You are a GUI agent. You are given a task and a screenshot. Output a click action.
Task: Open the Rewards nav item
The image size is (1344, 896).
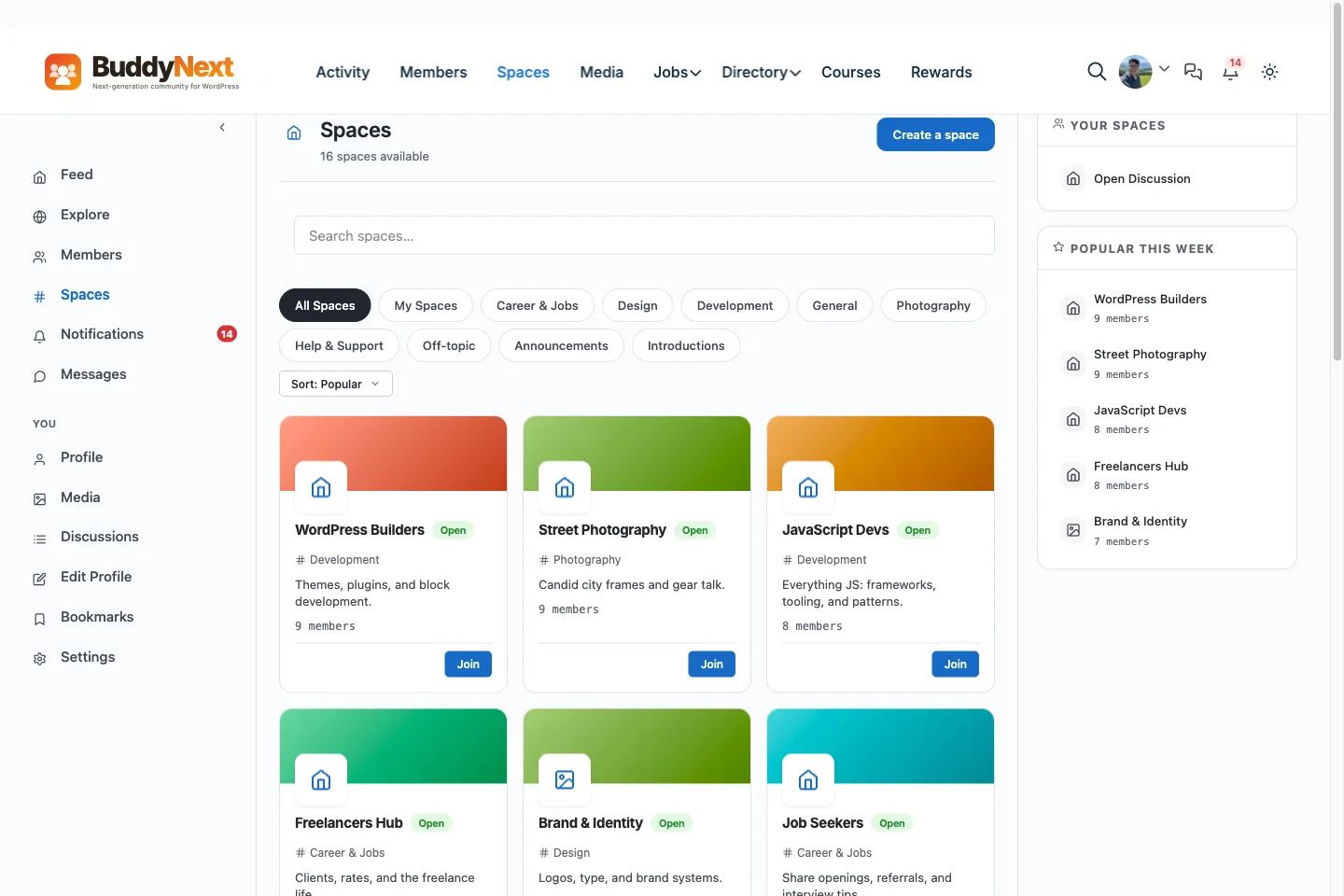coord(941,72)
